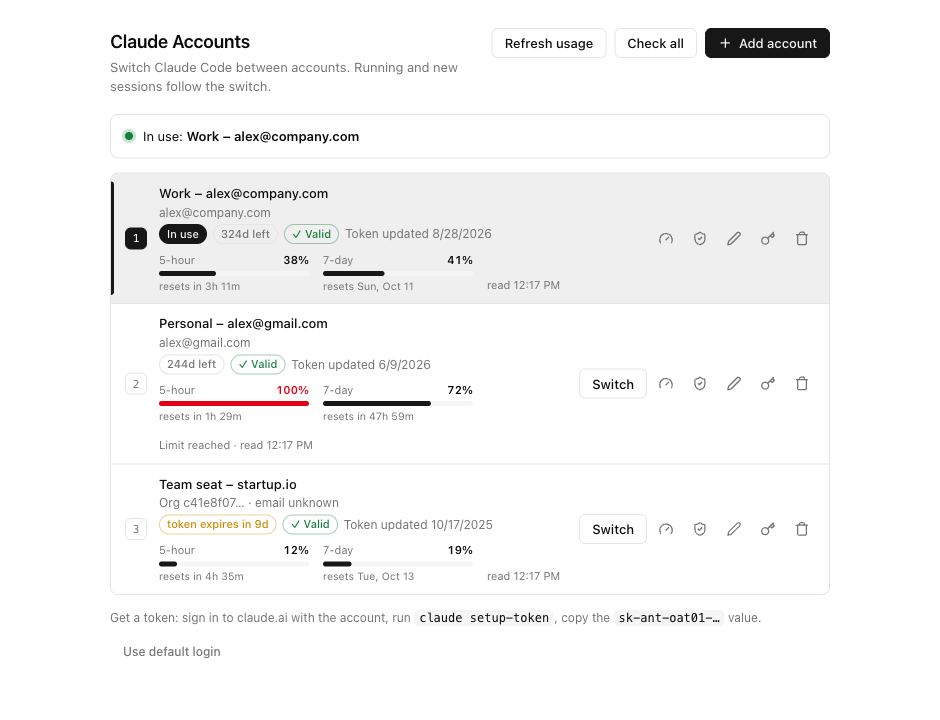Click the Work 5-hour usage bar at 38%
This screenshot has height=720, width=940.
(x=234, y=273)
